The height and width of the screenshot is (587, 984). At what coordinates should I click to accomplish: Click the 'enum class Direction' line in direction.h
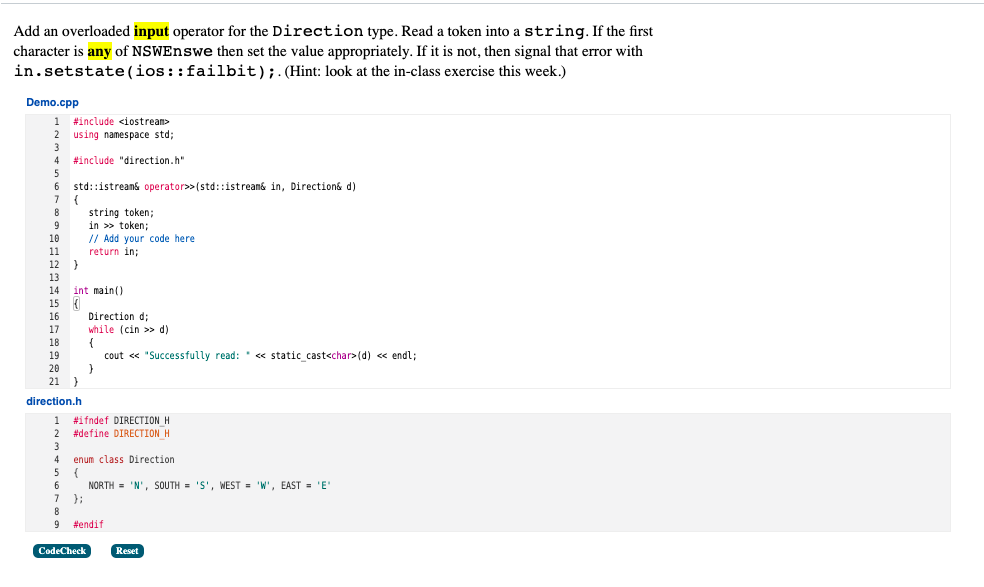pos(123,459)
